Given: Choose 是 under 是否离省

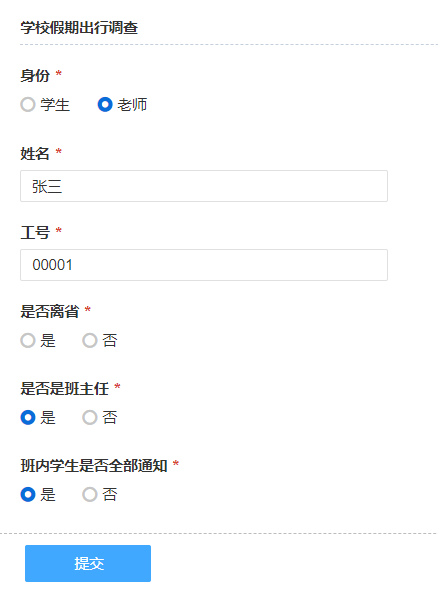Looking at the screenshot, I should (28, 340).
